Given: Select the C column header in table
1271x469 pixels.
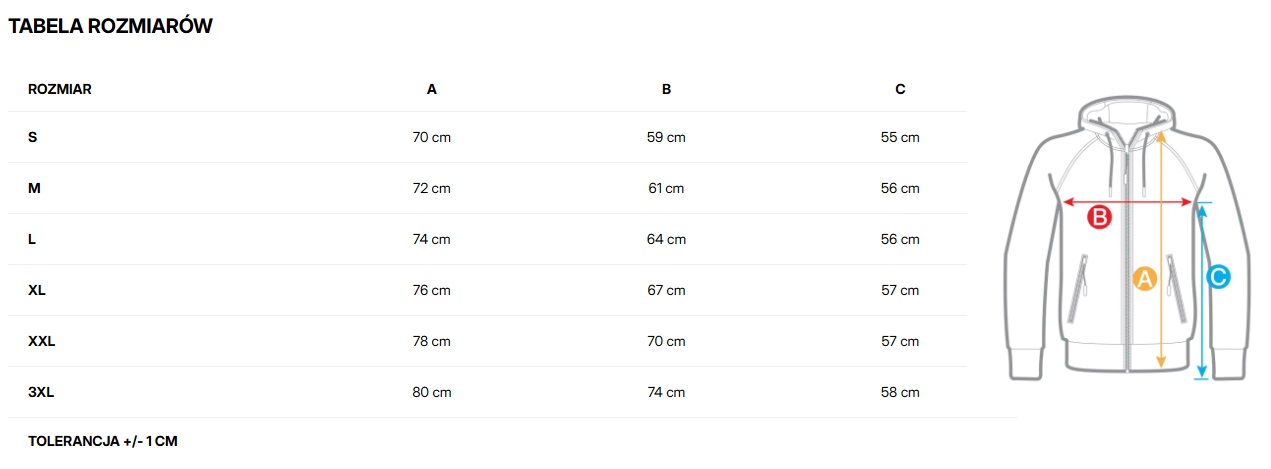Looking at the screenshot, I should click(x=900, y=89).
